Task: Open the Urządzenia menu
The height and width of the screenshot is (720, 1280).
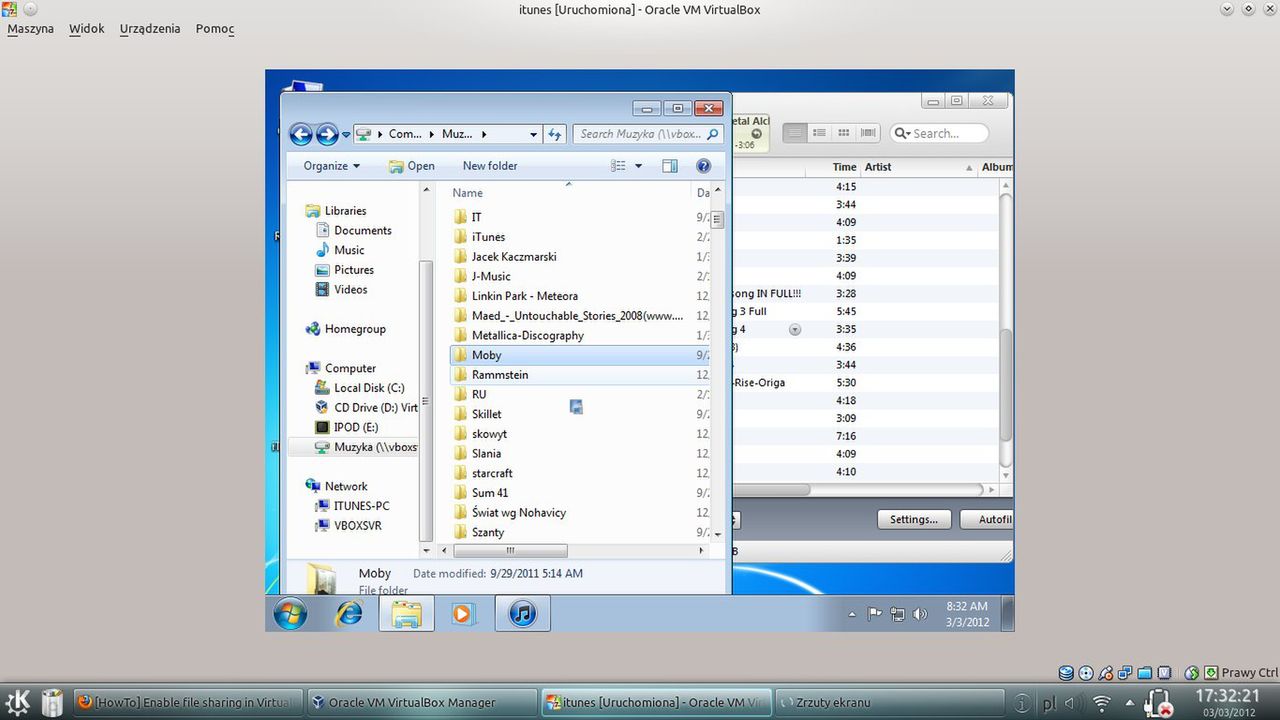Action: click(x=150, y=29)
